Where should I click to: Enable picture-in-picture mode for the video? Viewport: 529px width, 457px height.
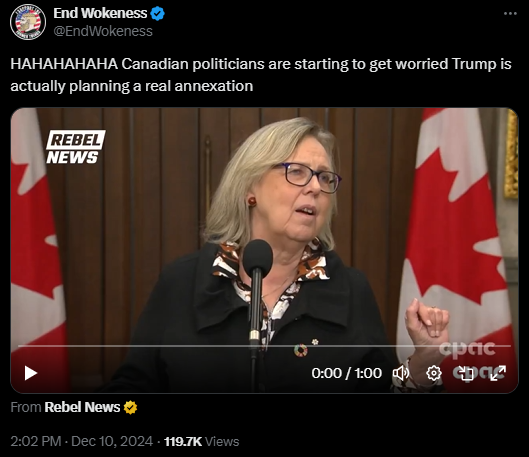(x=467, y=373)
